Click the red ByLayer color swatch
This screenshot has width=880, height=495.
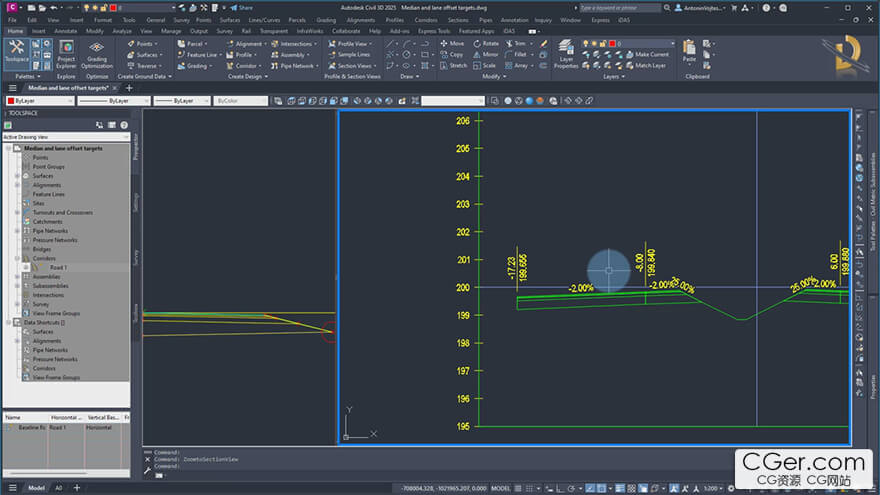(11, 100)
